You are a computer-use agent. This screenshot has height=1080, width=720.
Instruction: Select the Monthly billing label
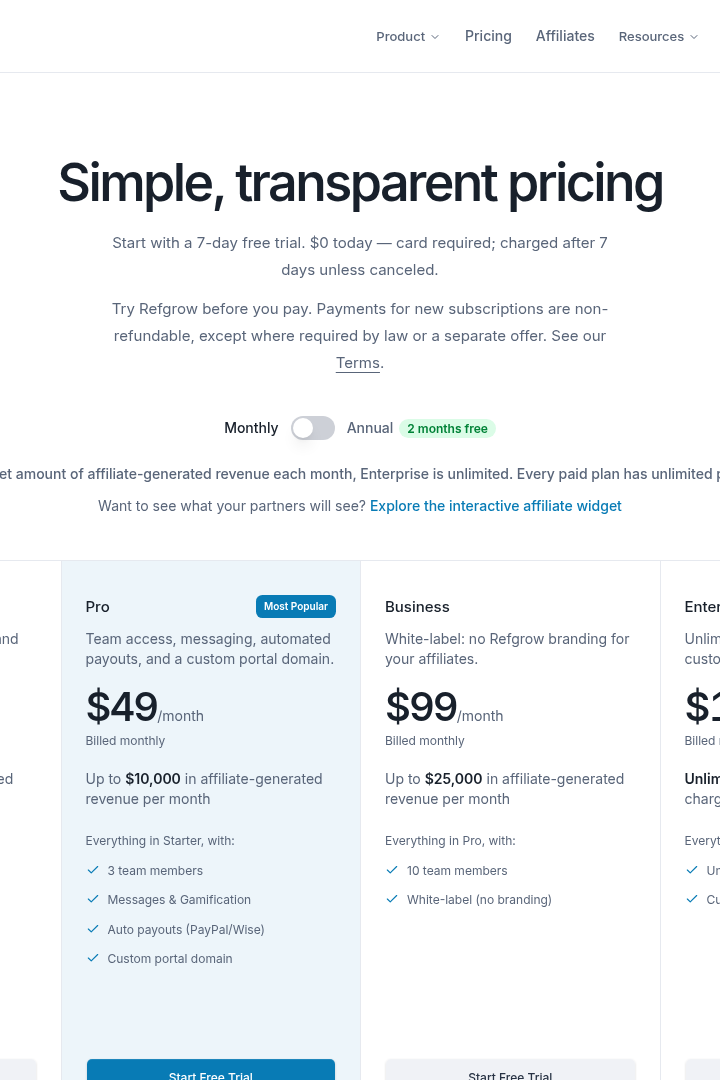[251, 428]
